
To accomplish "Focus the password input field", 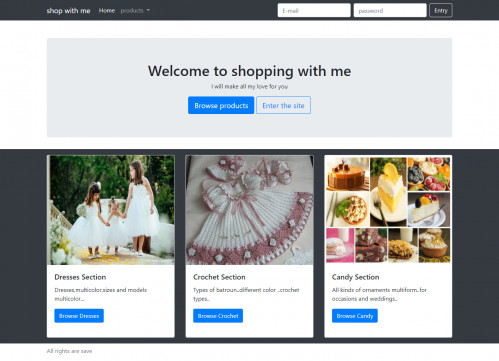I will (390, 10).
